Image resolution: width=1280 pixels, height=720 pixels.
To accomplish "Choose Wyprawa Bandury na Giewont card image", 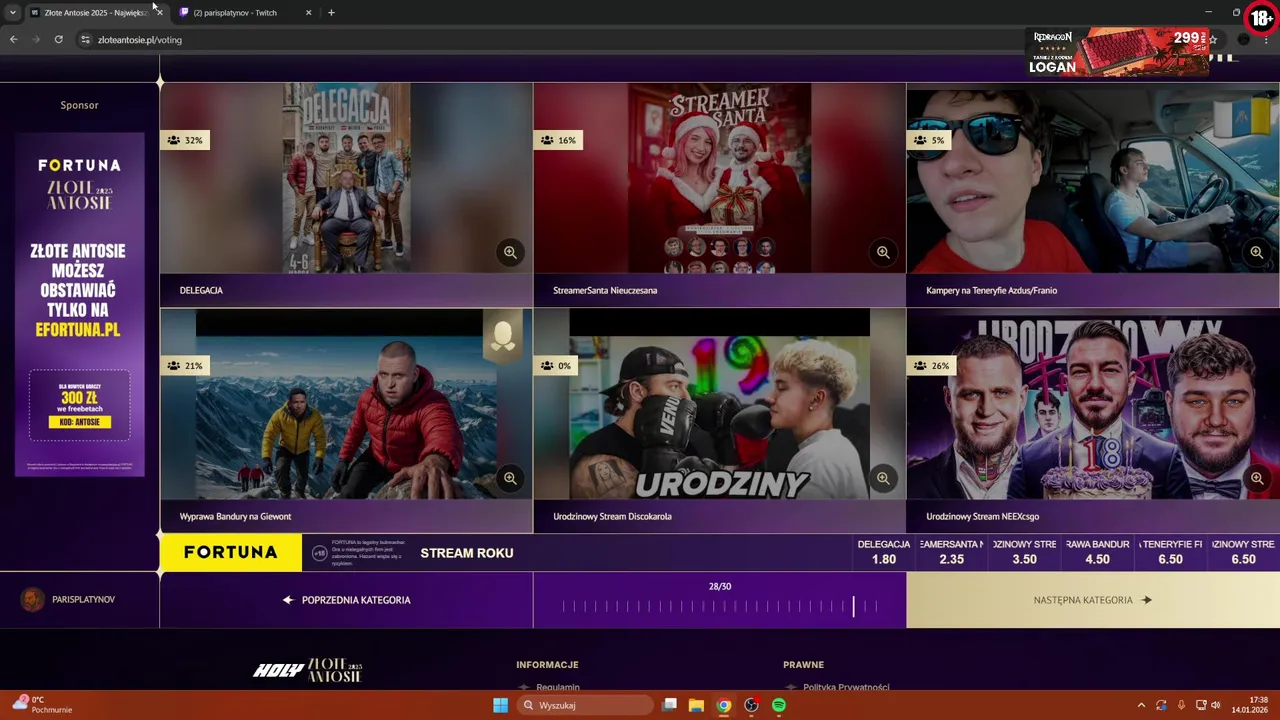I will point(346,404).
